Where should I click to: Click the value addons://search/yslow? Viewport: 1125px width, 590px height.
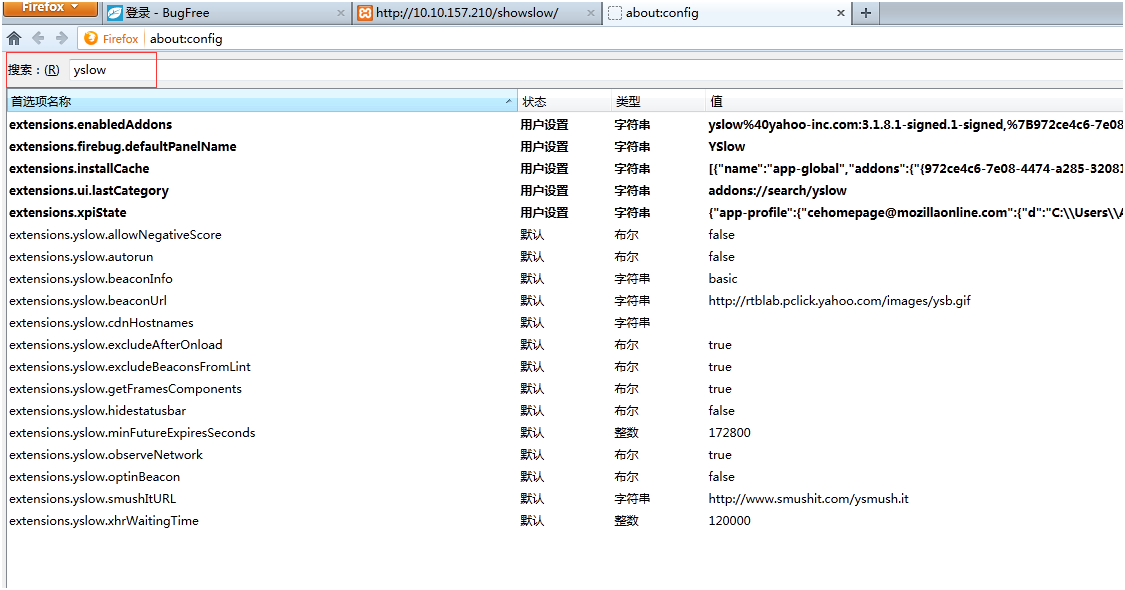(777, 190)
